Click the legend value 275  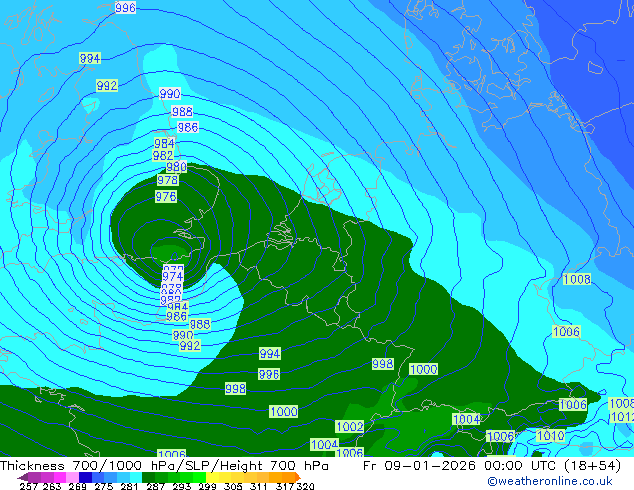[104, 486]
